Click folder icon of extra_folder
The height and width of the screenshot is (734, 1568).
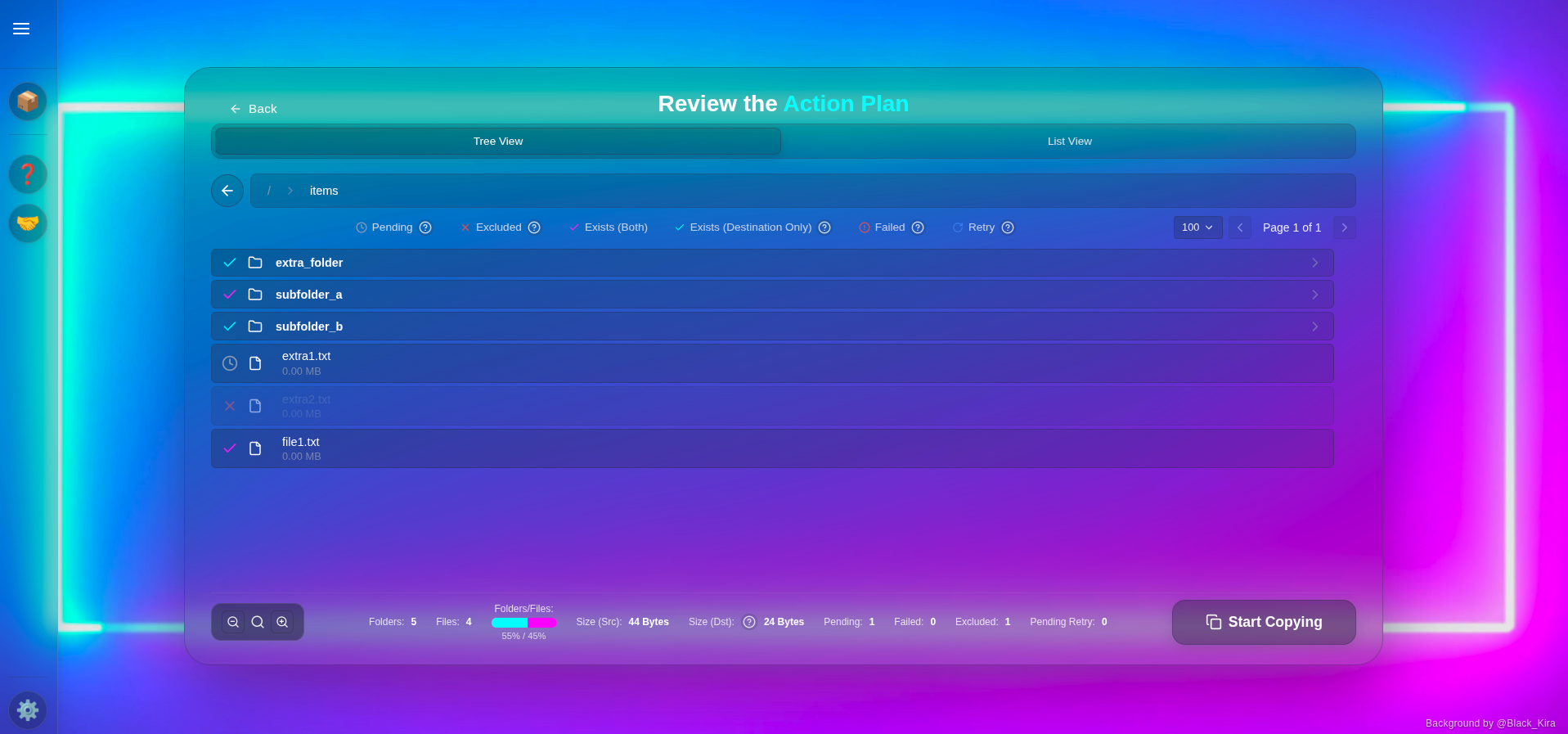[x=255, y=263]
